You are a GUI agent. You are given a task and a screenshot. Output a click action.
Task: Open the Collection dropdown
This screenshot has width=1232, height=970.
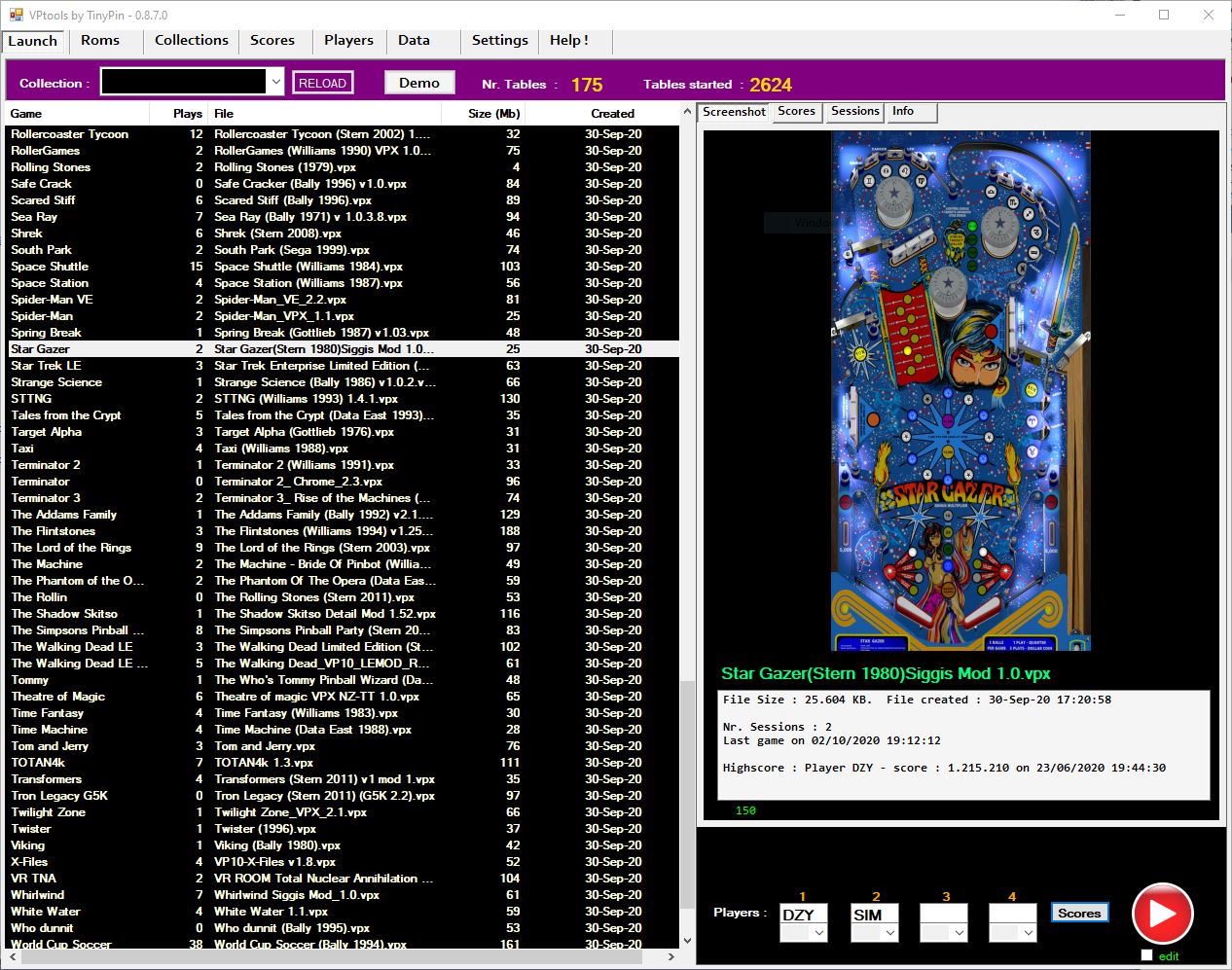tap(276, 83)
